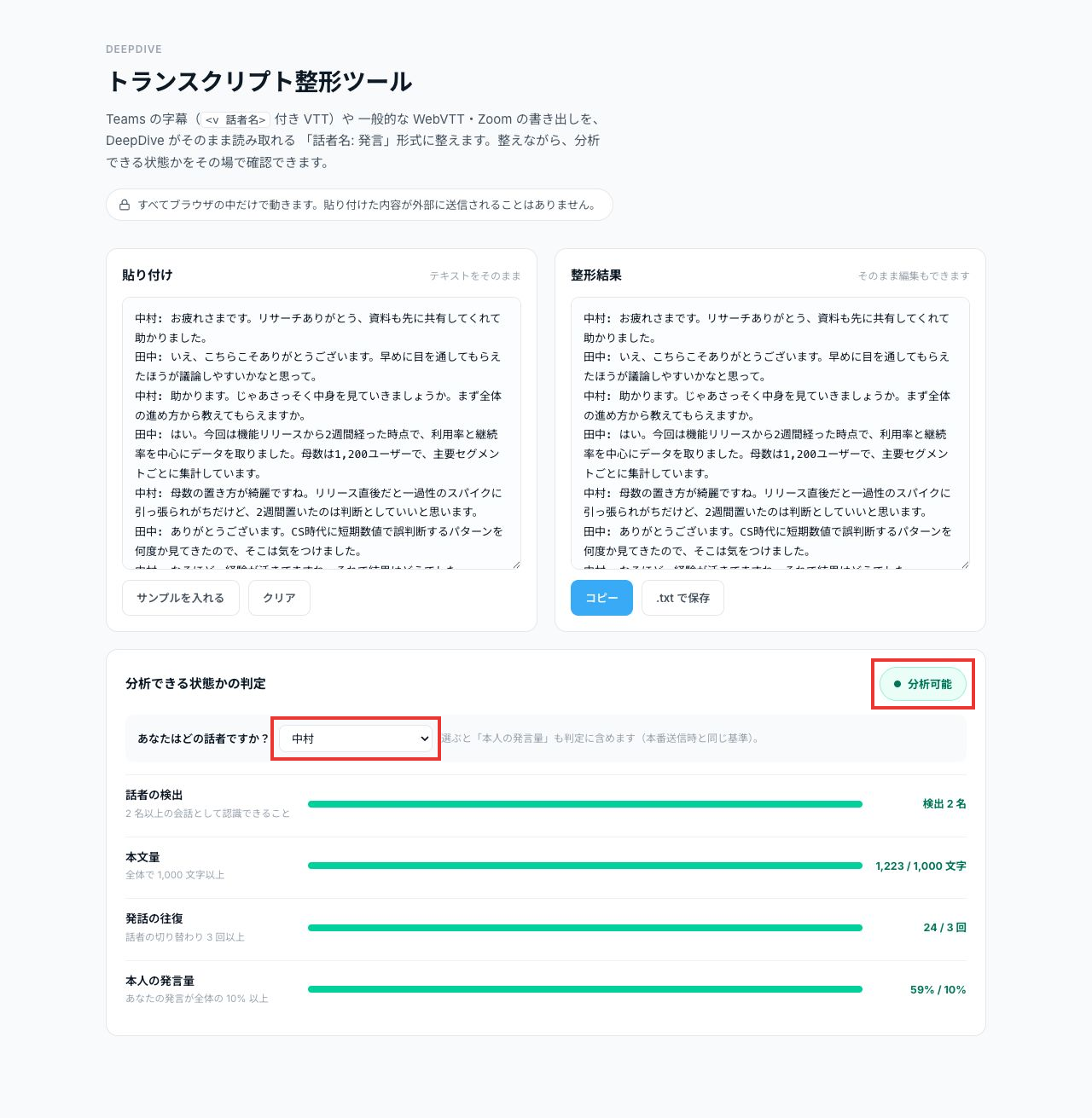Click the 検出 2 名 value
1092x1118 pixels.
tap(944, 804)
